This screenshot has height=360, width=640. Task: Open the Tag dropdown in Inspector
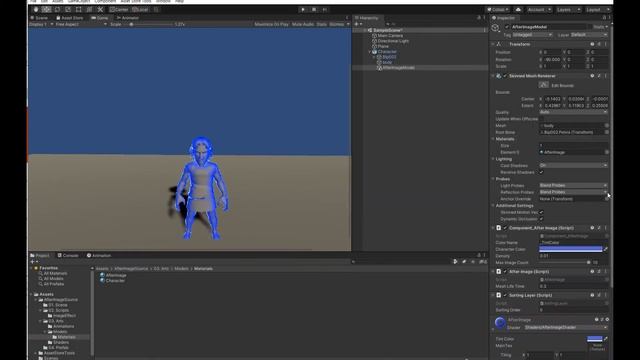click(x=532, y=35)
